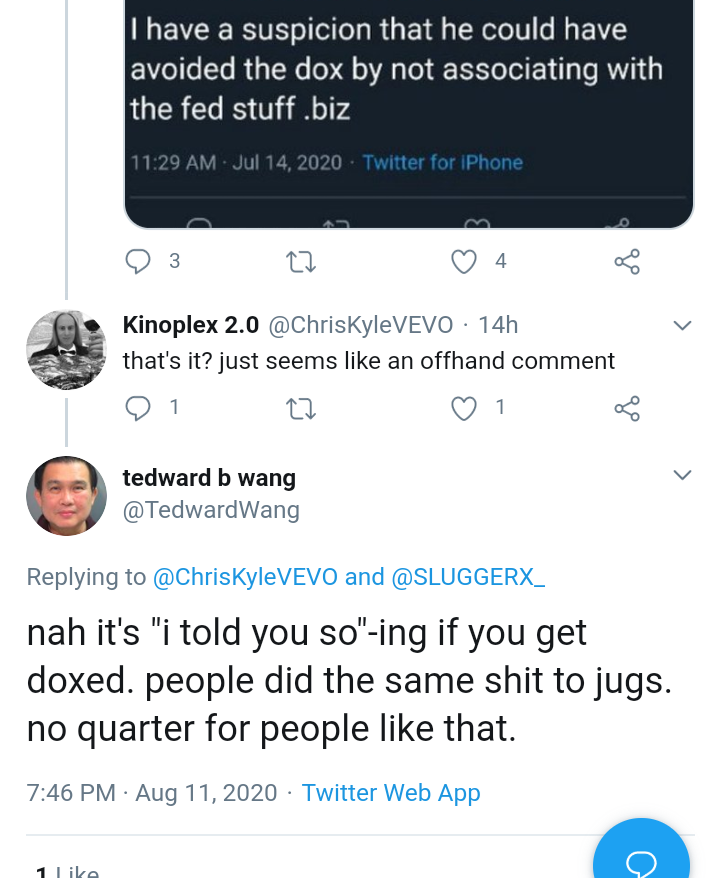Retweet Kinoplex 2.0's offhand comment tweet
The height and width of the screenshot is (878, 706).
click(x=301, y=408)
